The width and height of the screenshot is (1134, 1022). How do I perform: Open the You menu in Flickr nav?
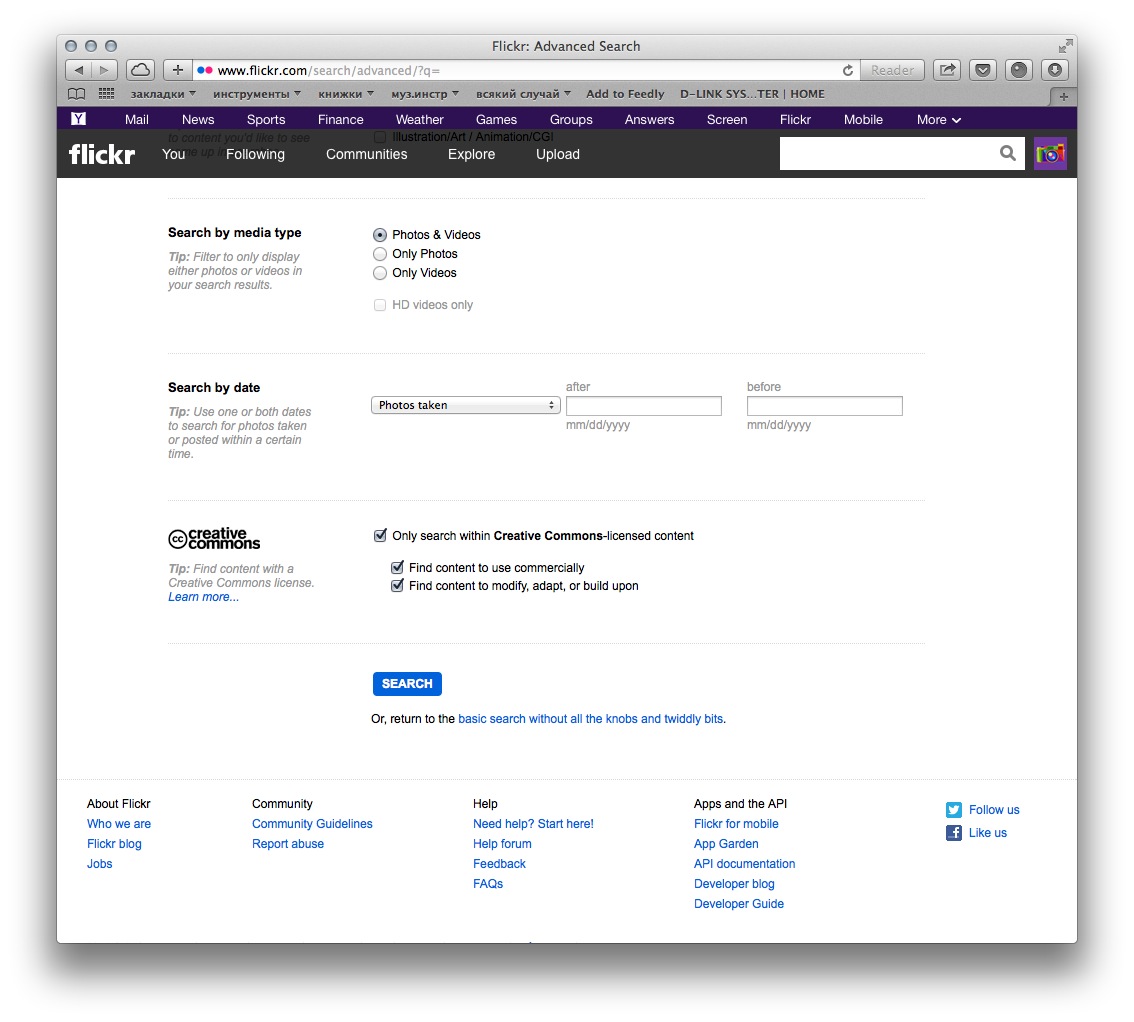174,155
